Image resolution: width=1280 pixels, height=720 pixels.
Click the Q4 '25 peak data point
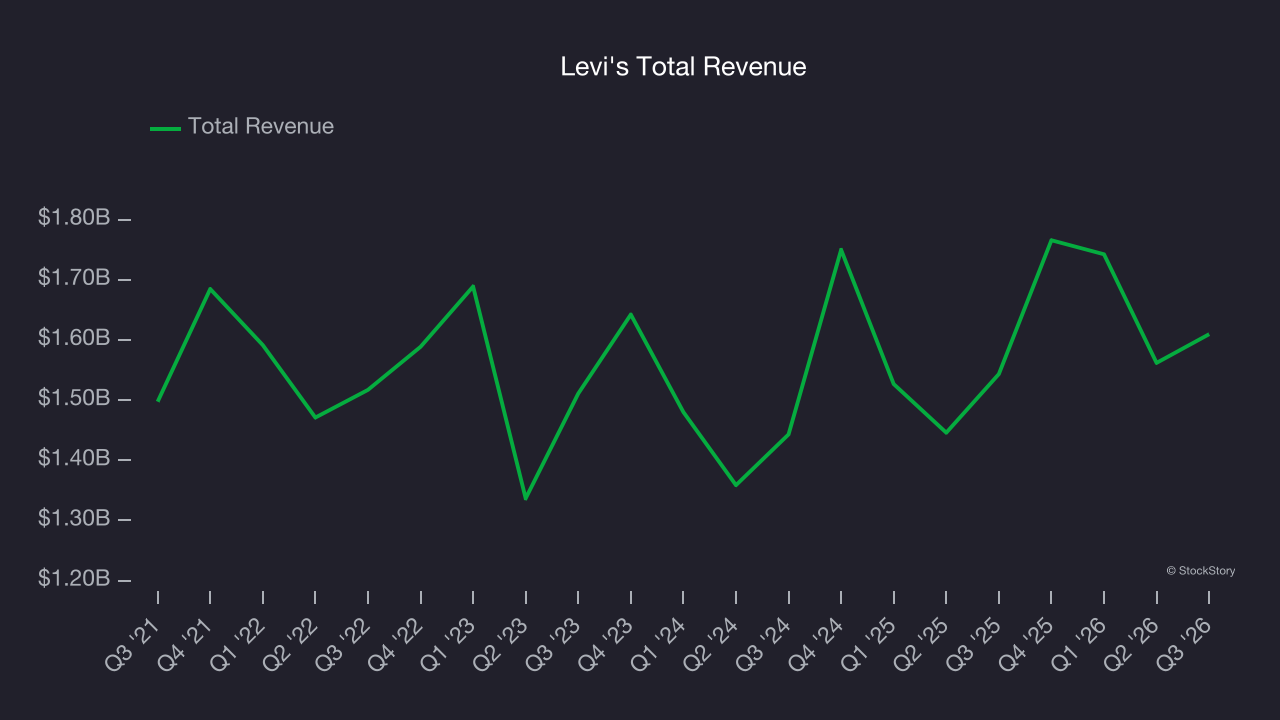[x=1051, y=240]
